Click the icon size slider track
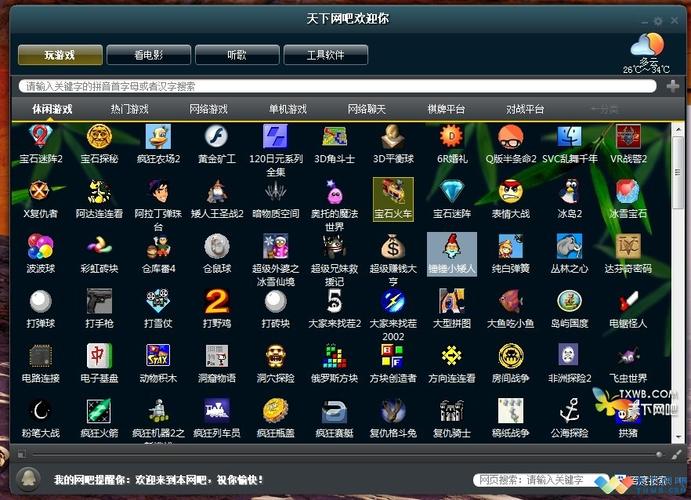 (346, 454)
